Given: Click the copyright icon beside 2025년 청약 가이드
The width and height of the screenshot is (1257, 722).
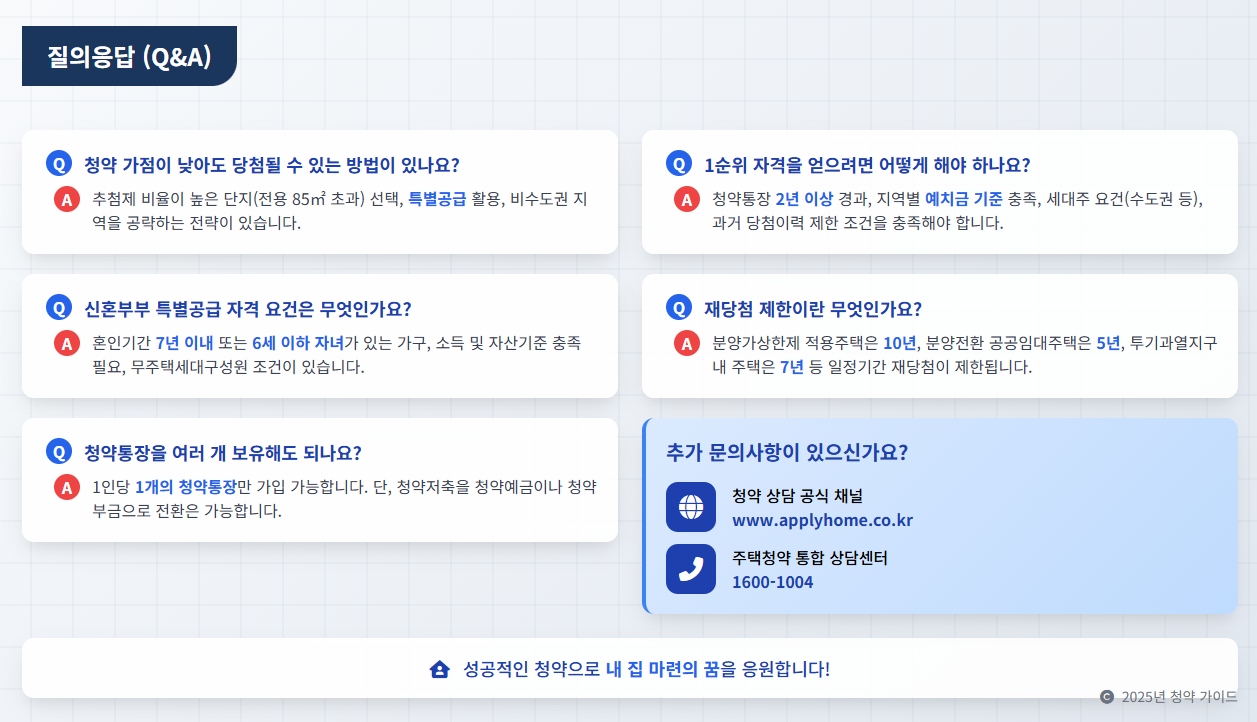Looking at the screenshot, I should 1107,697.
